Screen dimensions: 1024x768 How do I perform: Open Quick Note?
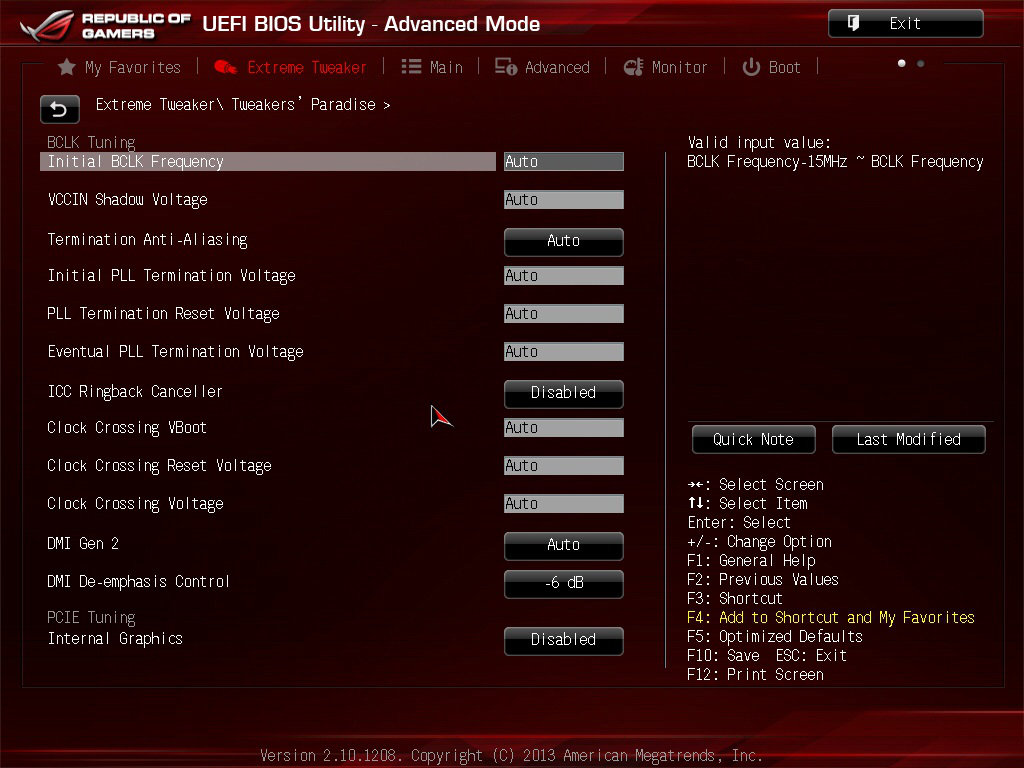(754, 440)
